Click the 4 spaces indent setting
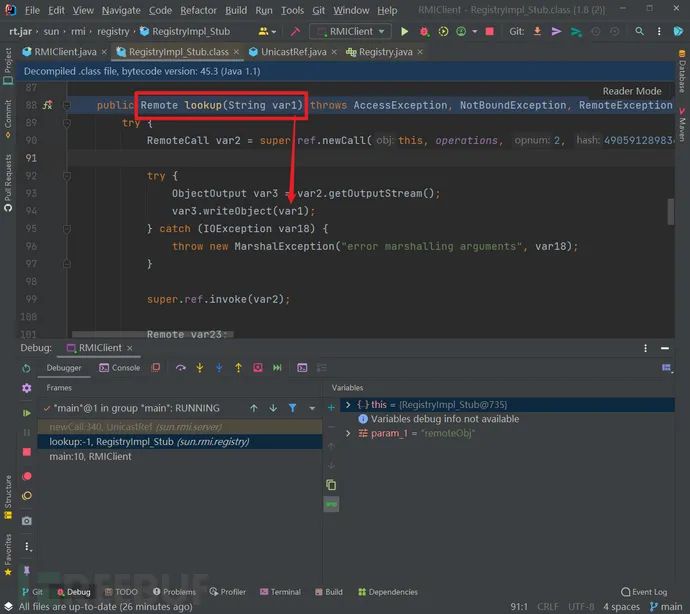This screenshot has width=690, height=614. pos(621,607)
